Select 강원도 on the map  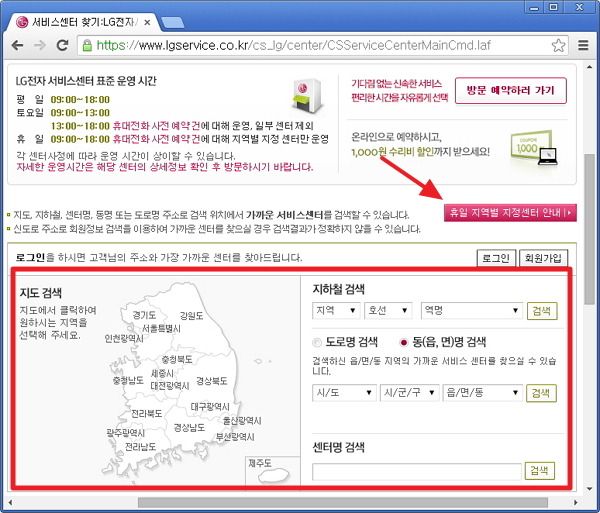tap(191, 316)
